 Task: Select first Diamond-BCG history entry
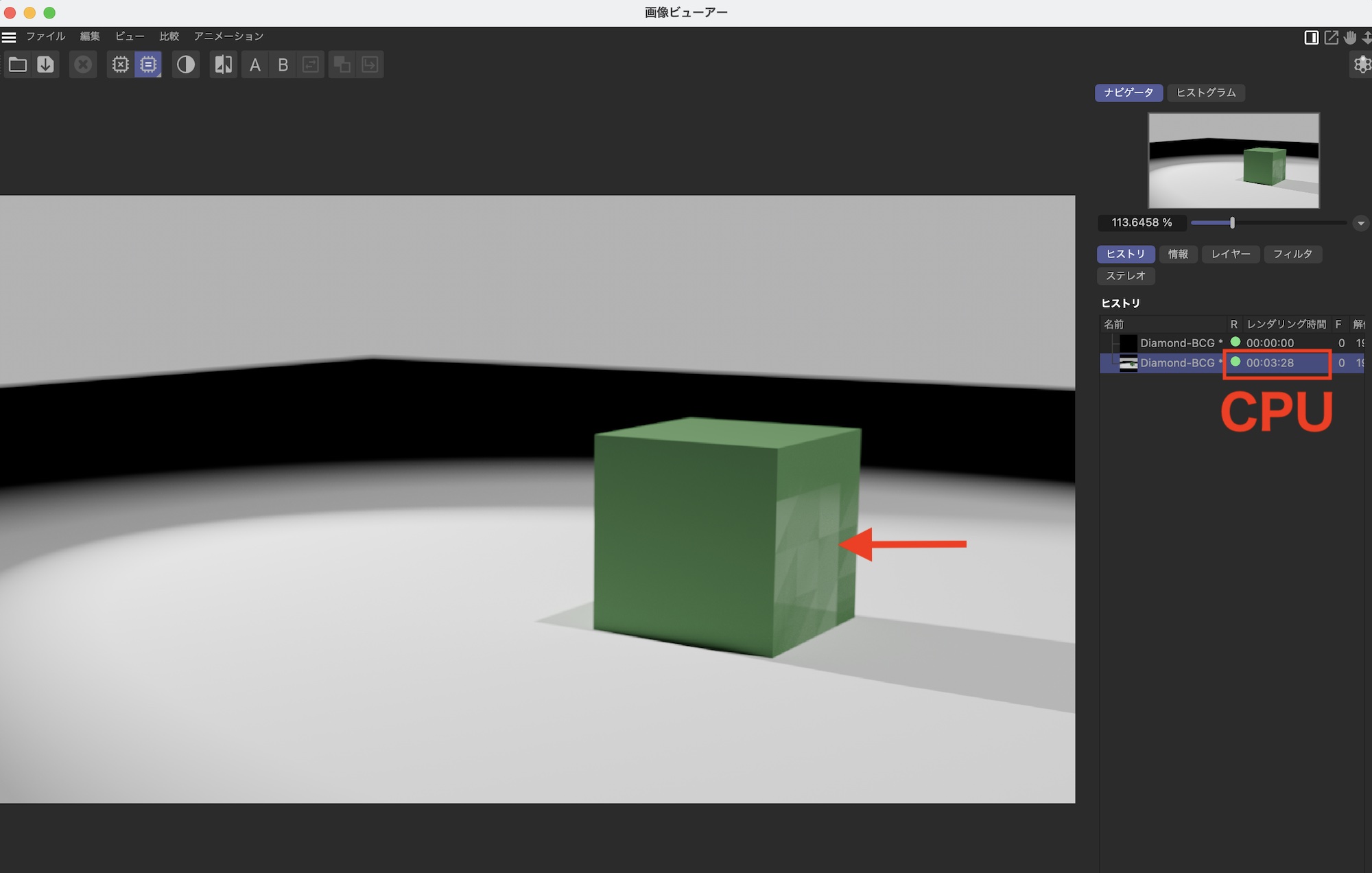point(1176,342)
